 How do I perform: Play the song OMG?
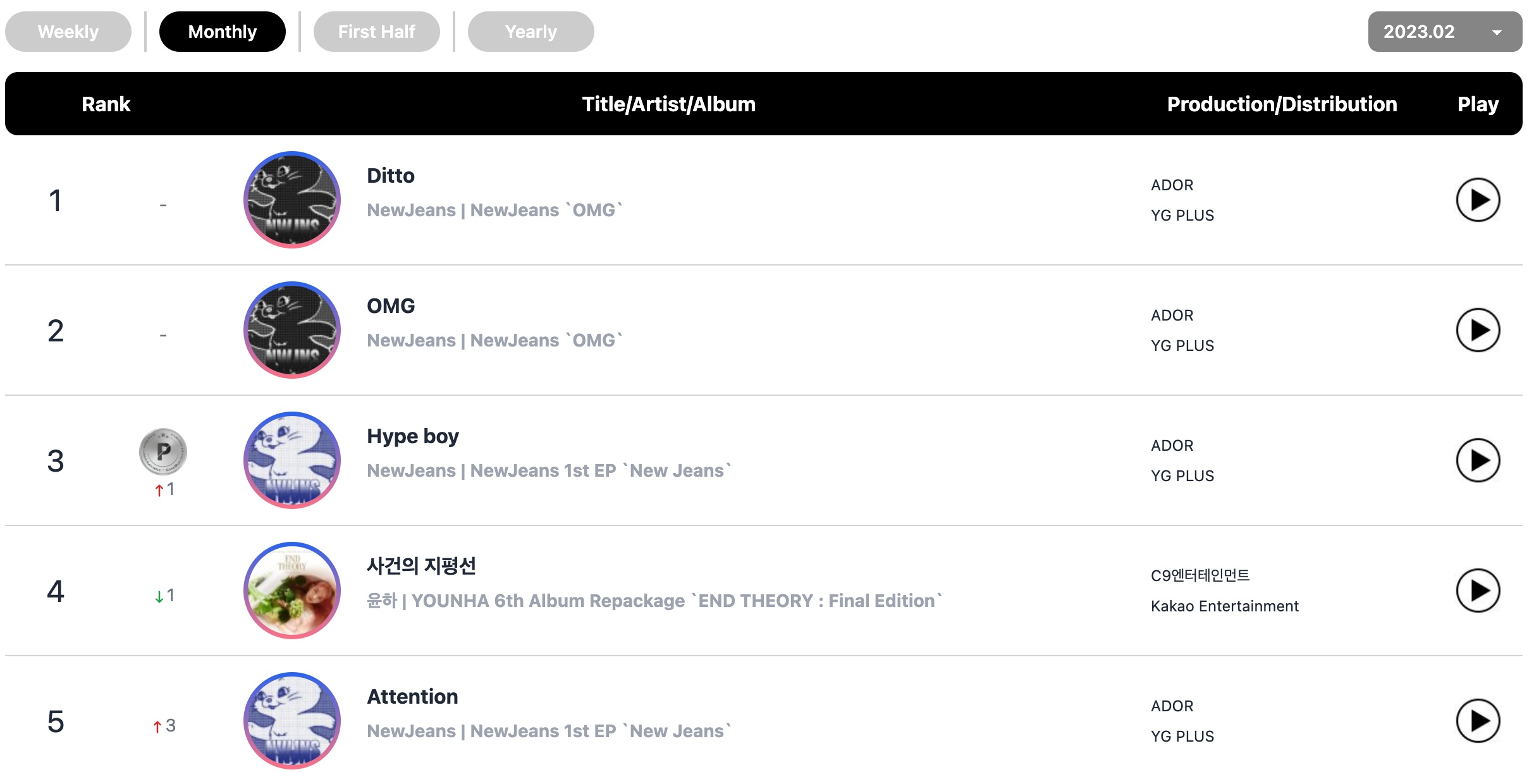click(1478, 330)
